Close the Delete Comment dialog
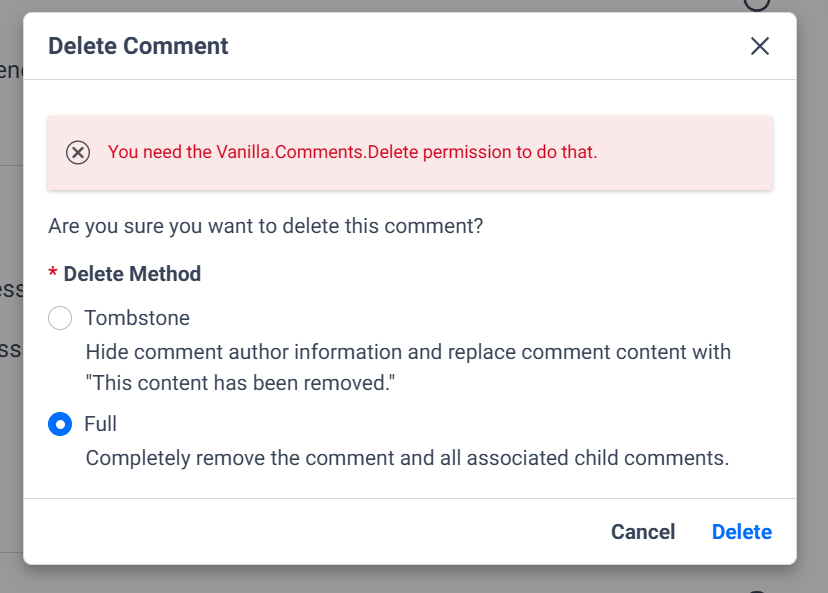This screenshot has height=593, width=828. click(x=760, y=46)
